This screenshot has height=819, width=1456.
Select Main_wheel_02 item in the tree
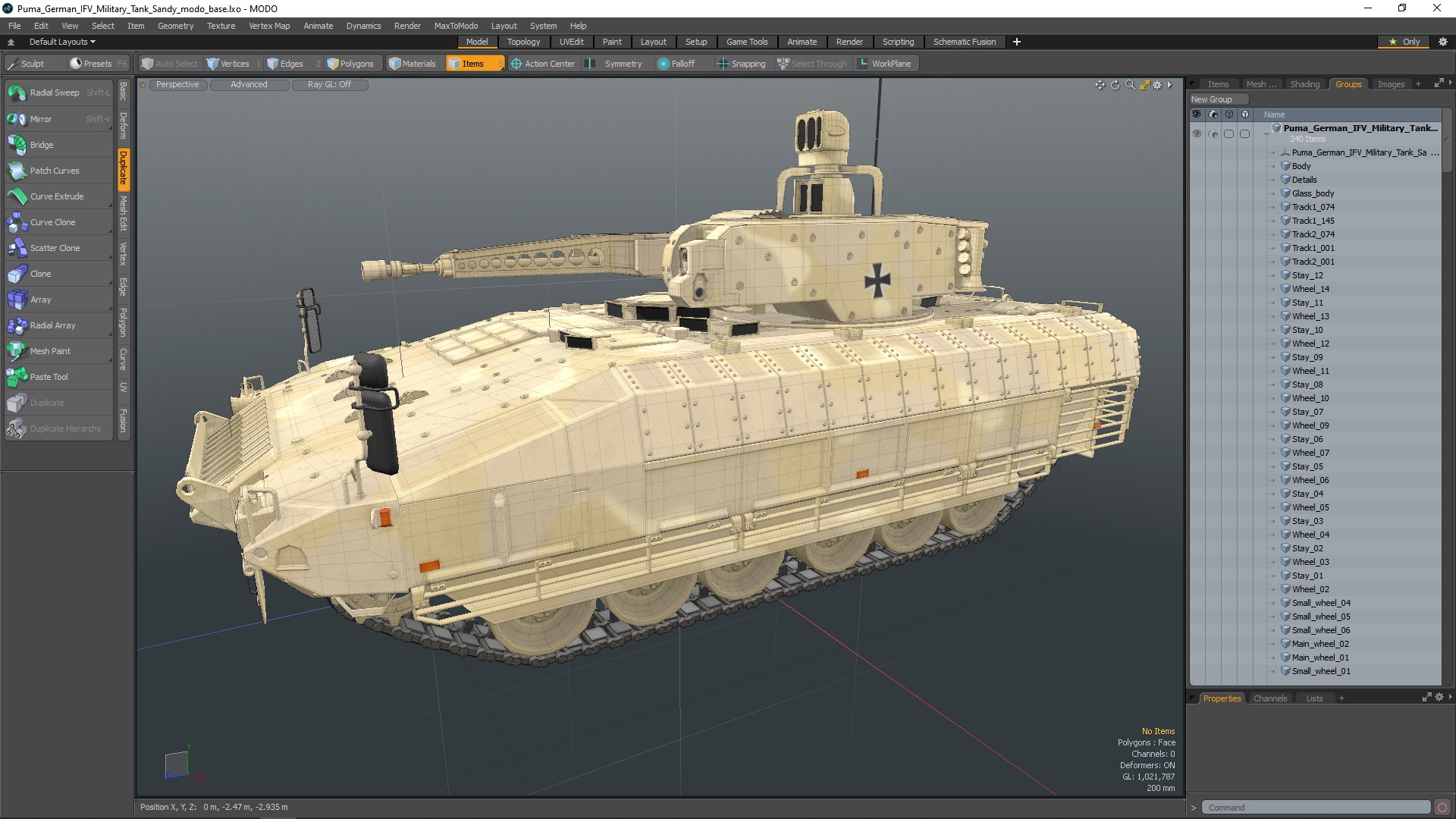[1320, 644]
